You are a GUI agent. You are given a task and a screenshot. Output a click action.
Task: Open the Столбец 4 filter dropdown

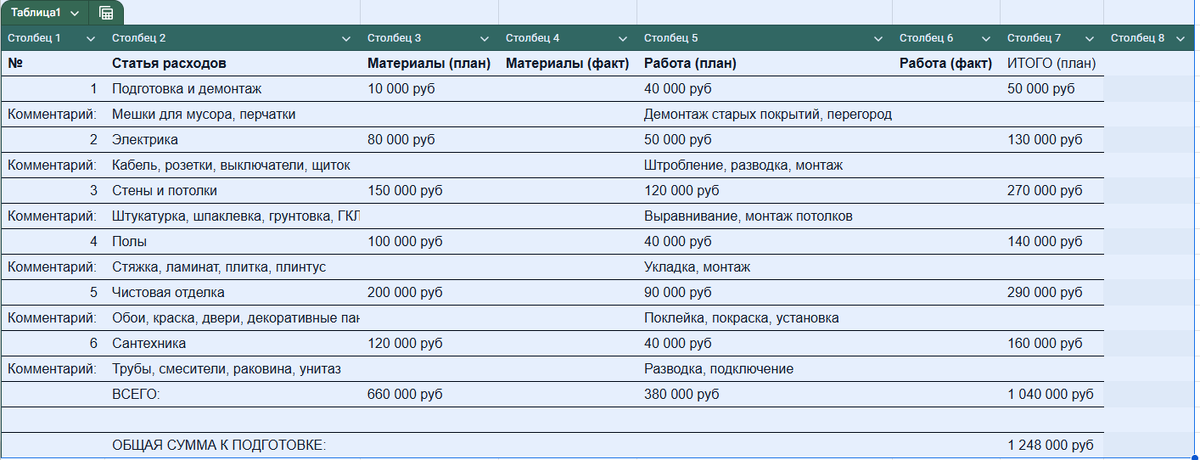click(623, 39)
